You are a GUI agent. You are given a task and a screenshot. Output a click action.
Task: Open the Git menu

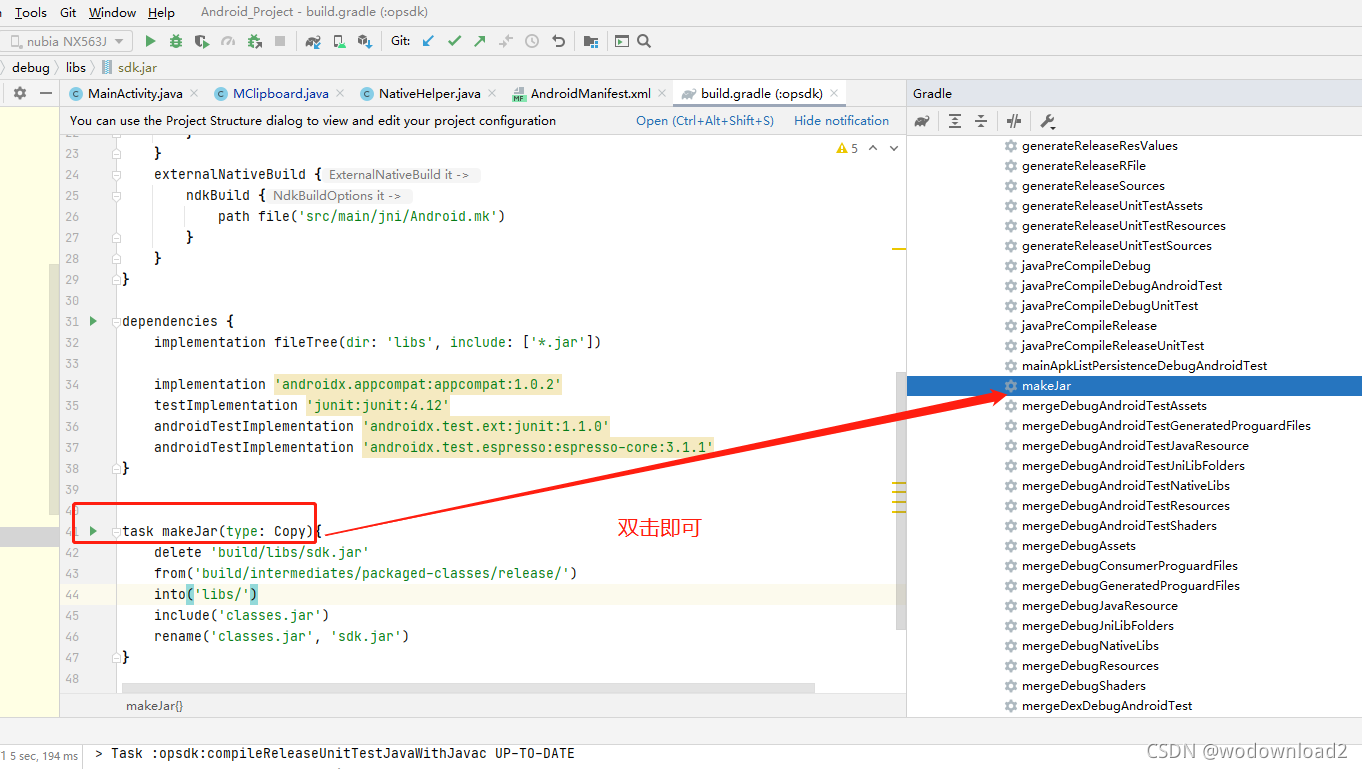click(68, 12)
